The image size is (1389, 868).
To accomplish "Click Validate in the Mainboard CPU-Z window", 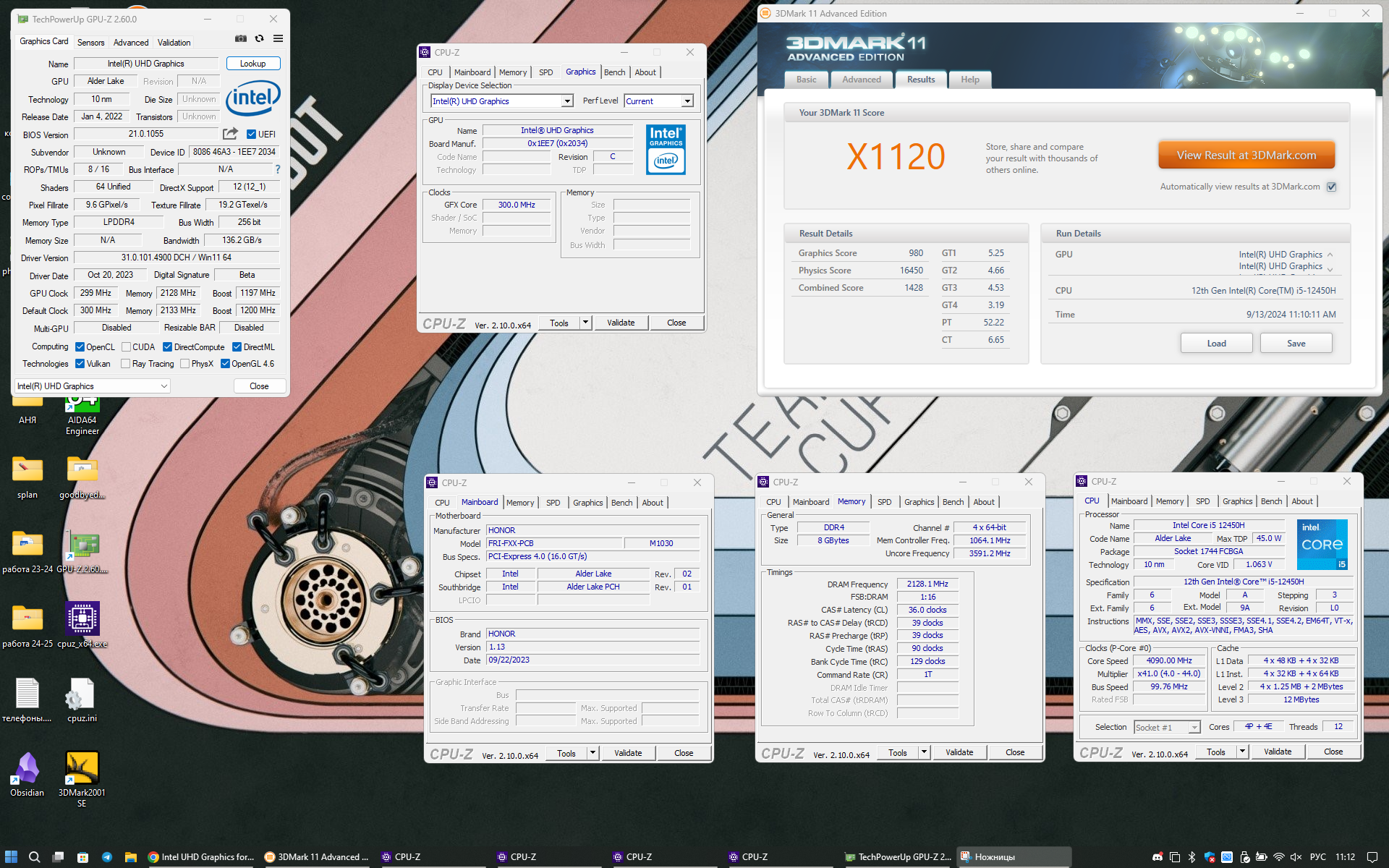I will point(628,753).
